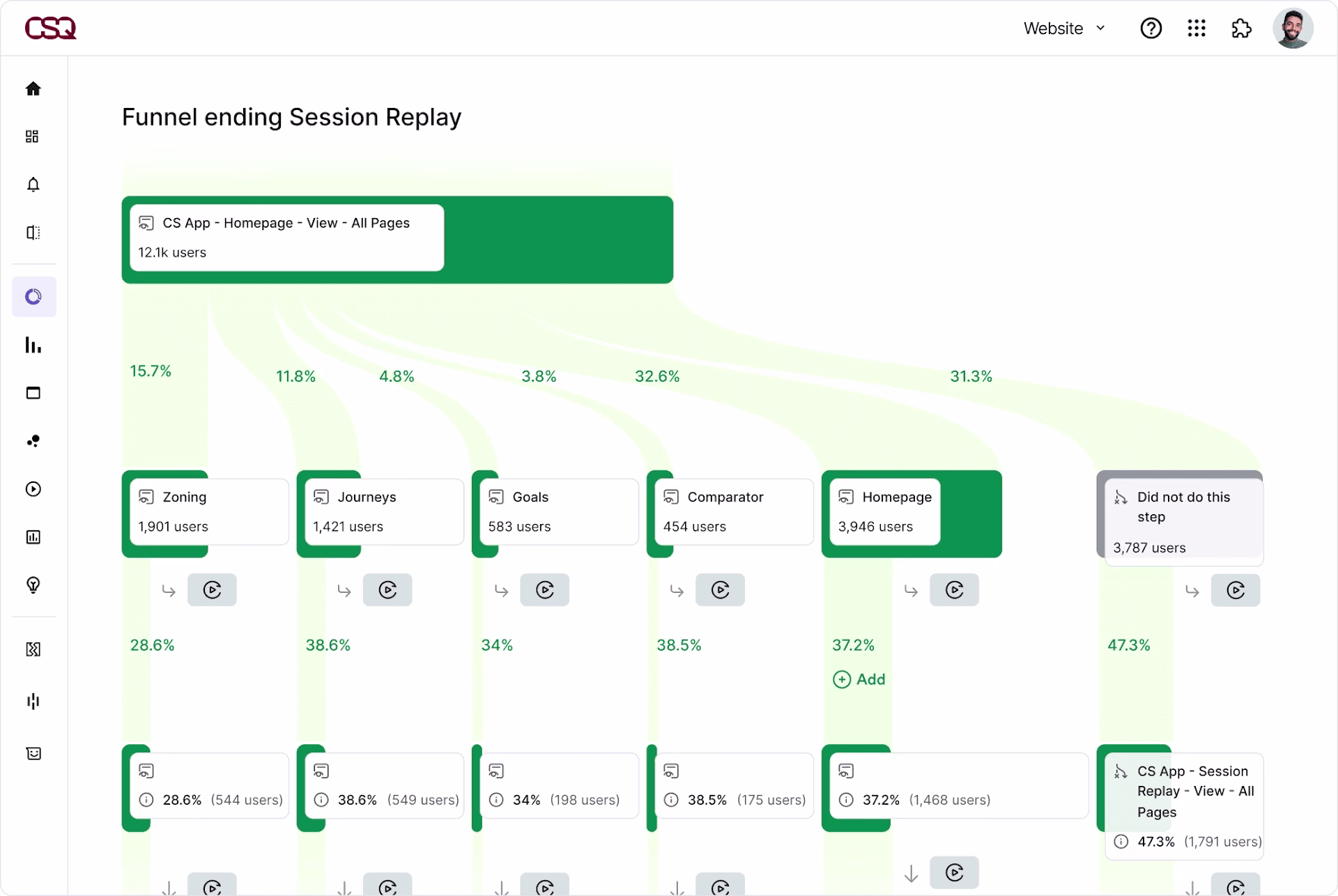1338x896 pixels.
Task: Click the branch arrow icon under Homepage
Action: click(911, 591)
